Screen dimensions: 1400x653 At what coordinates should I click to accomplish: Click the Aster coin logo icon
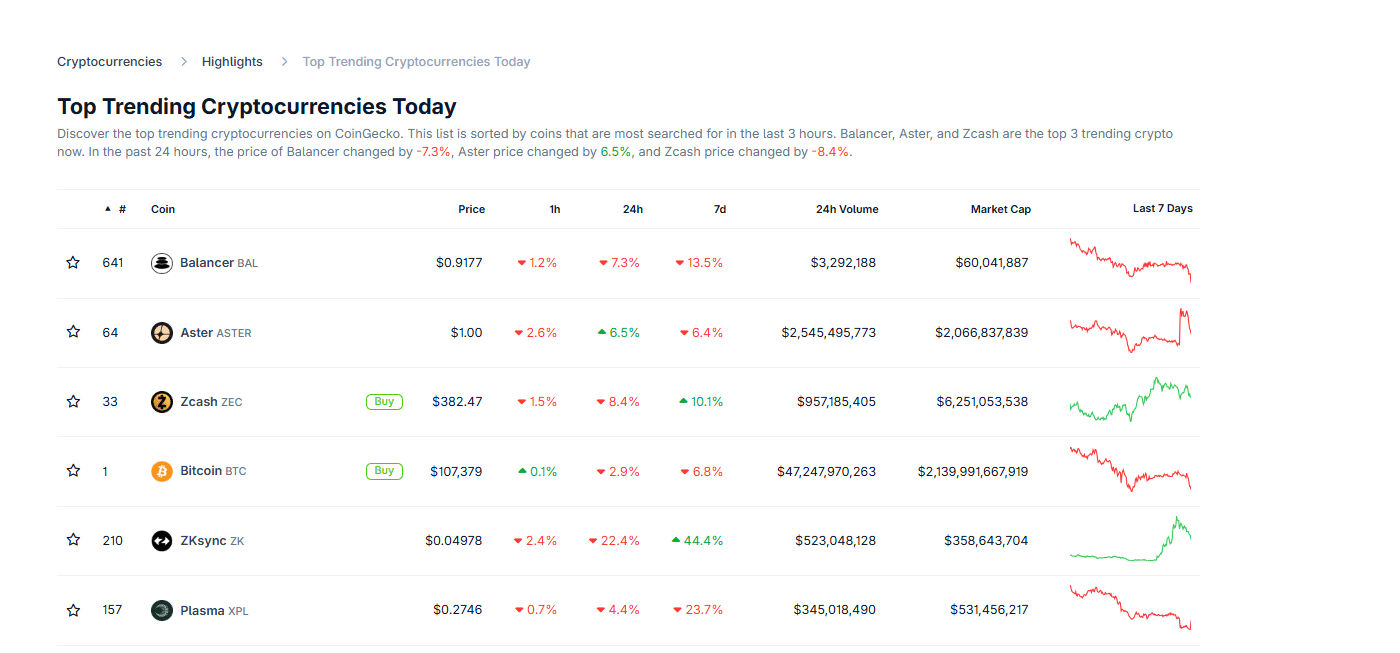point(161,332)
